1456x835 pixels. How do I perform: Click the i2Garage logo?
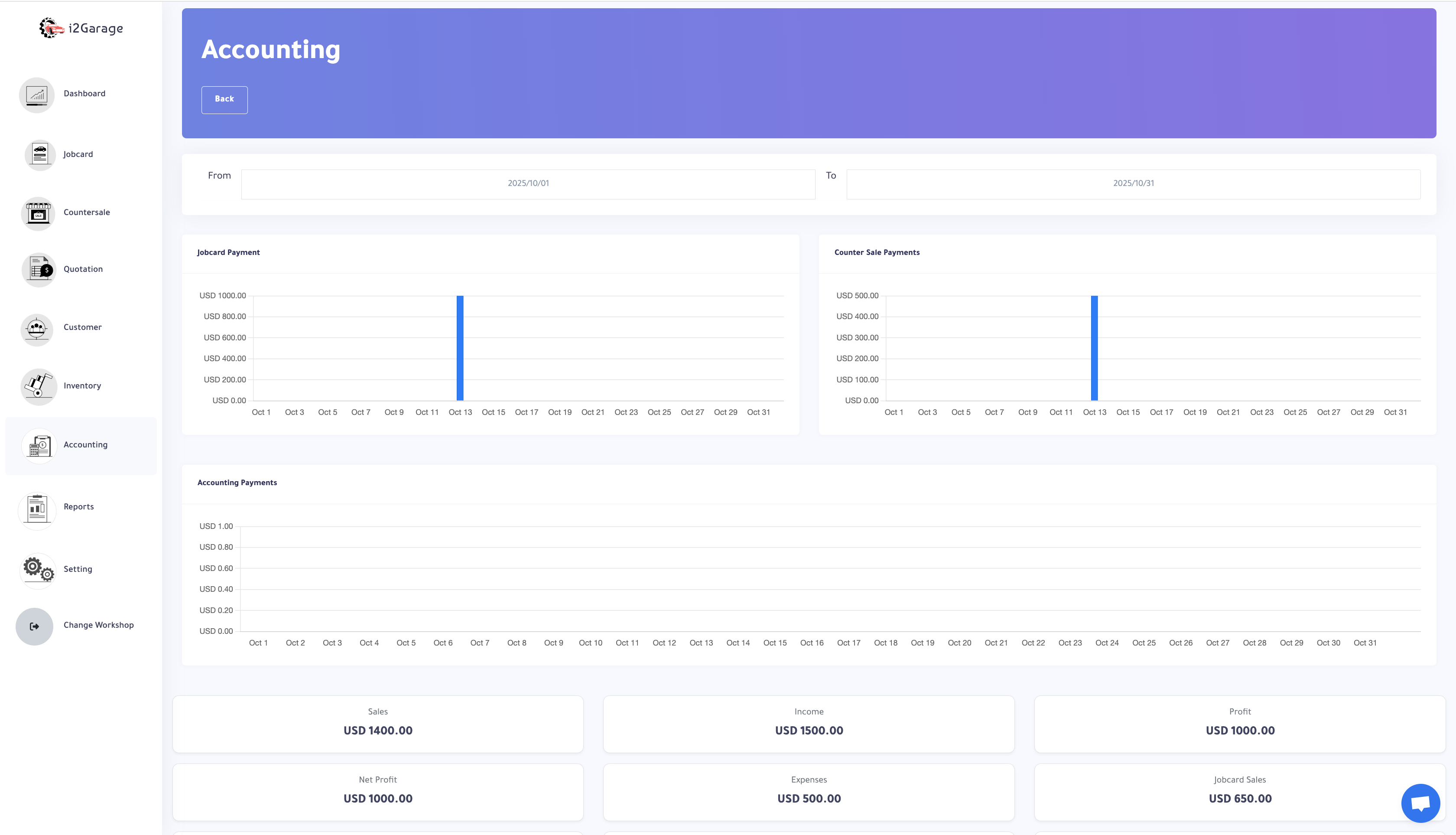click(80, 27)
